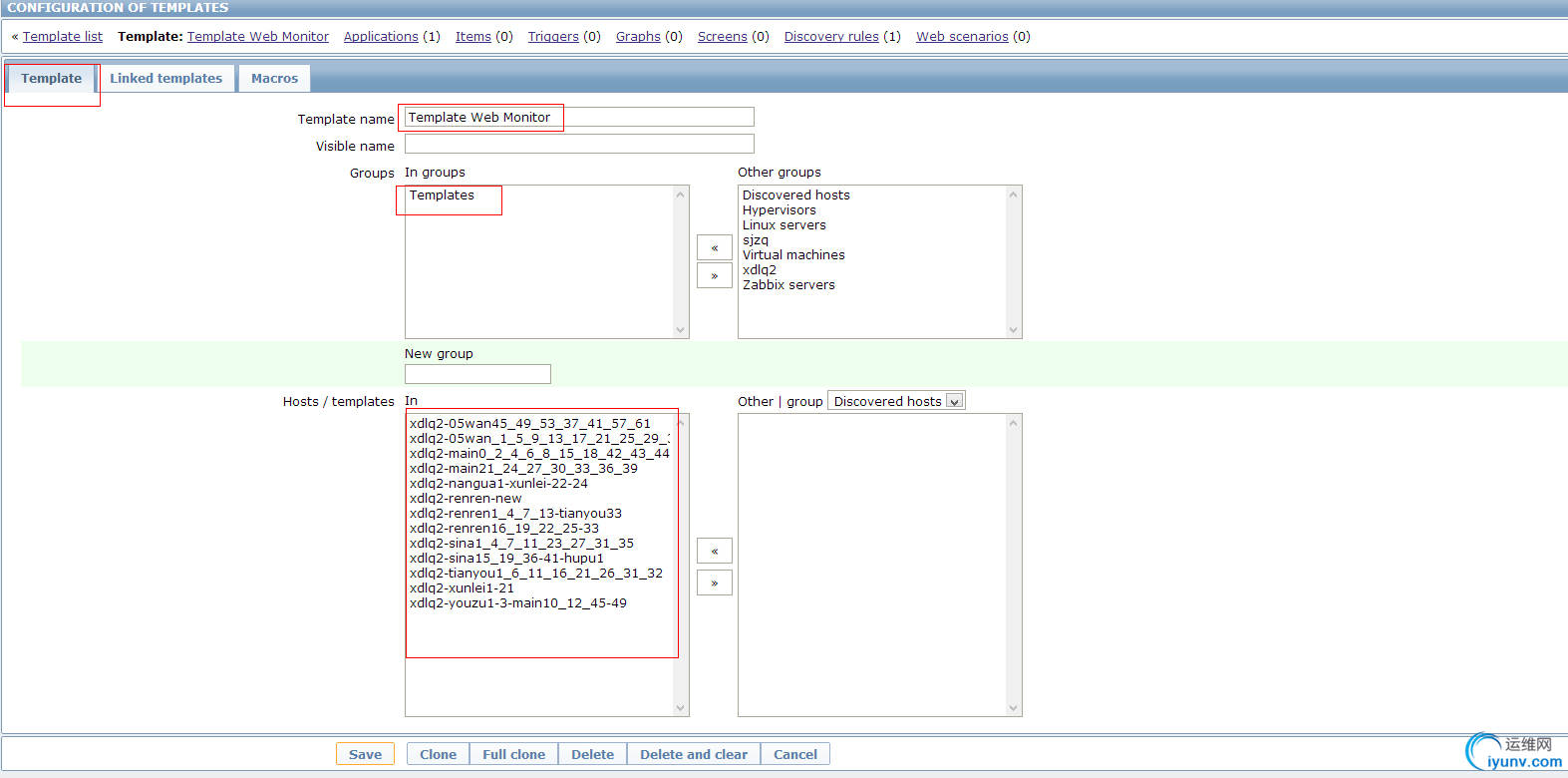Click scroll-up arrow of Other hosts list
Viewport: 1568px width, 778px height.
[1014, 423]
